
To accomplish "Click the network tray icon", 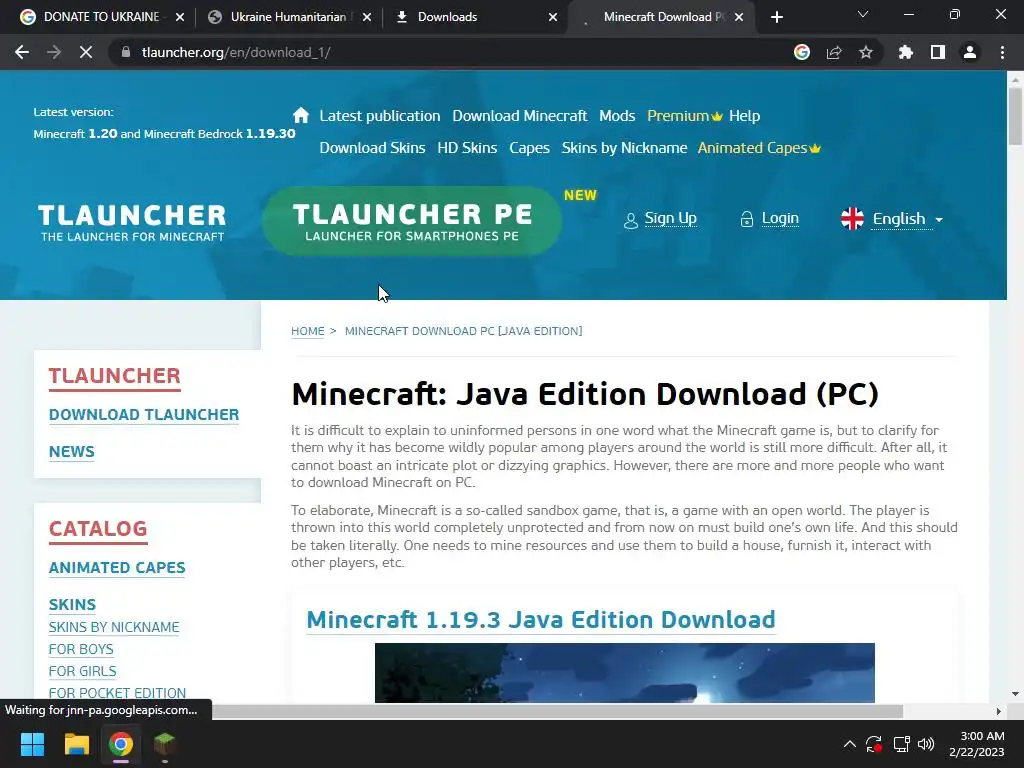I will click(901, 744).
